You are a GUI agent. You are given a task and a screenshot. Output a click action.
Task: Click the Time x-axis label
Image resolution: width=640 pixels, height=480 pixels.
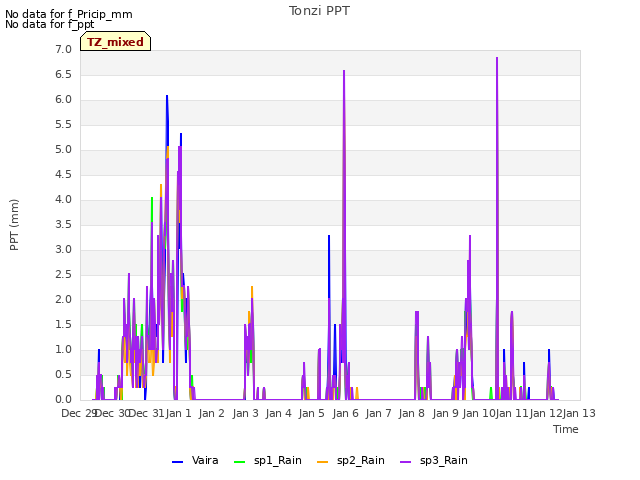(566, 429)
